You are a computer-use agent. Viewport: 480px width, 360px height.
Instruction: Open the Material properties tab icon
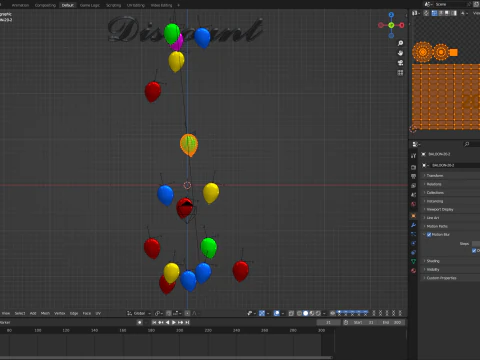414,271
